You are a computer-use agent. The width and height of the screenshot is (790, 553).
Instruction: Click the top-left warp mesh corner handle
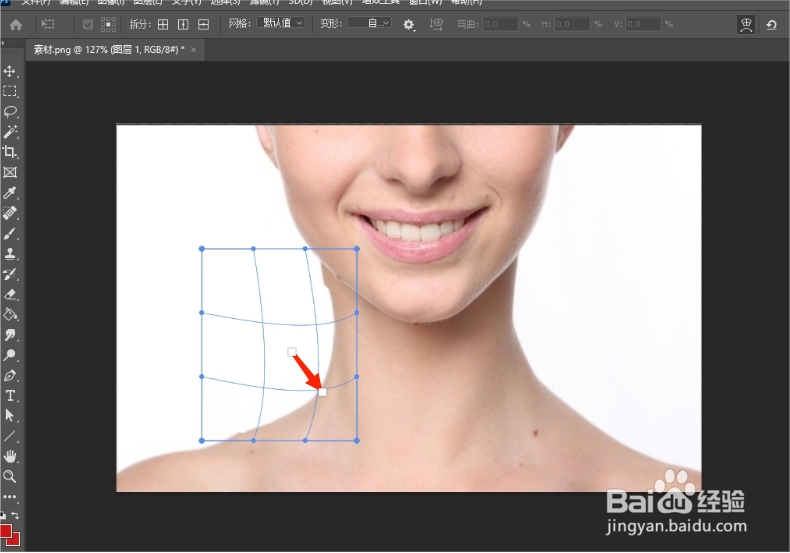pyautogui.click(x=202, y=249)
